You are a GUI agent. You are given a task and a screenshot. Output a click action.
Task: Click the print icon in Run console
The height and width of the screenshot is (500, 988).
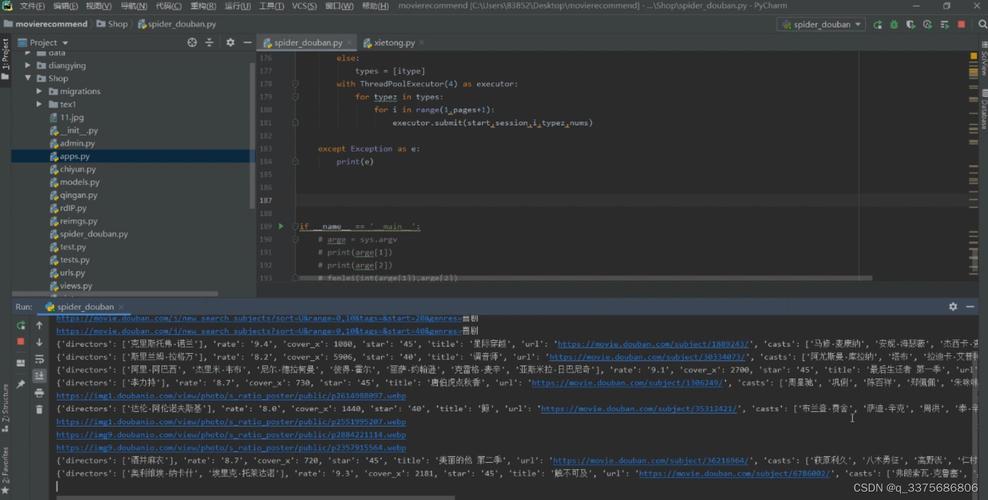coord(39,393)
